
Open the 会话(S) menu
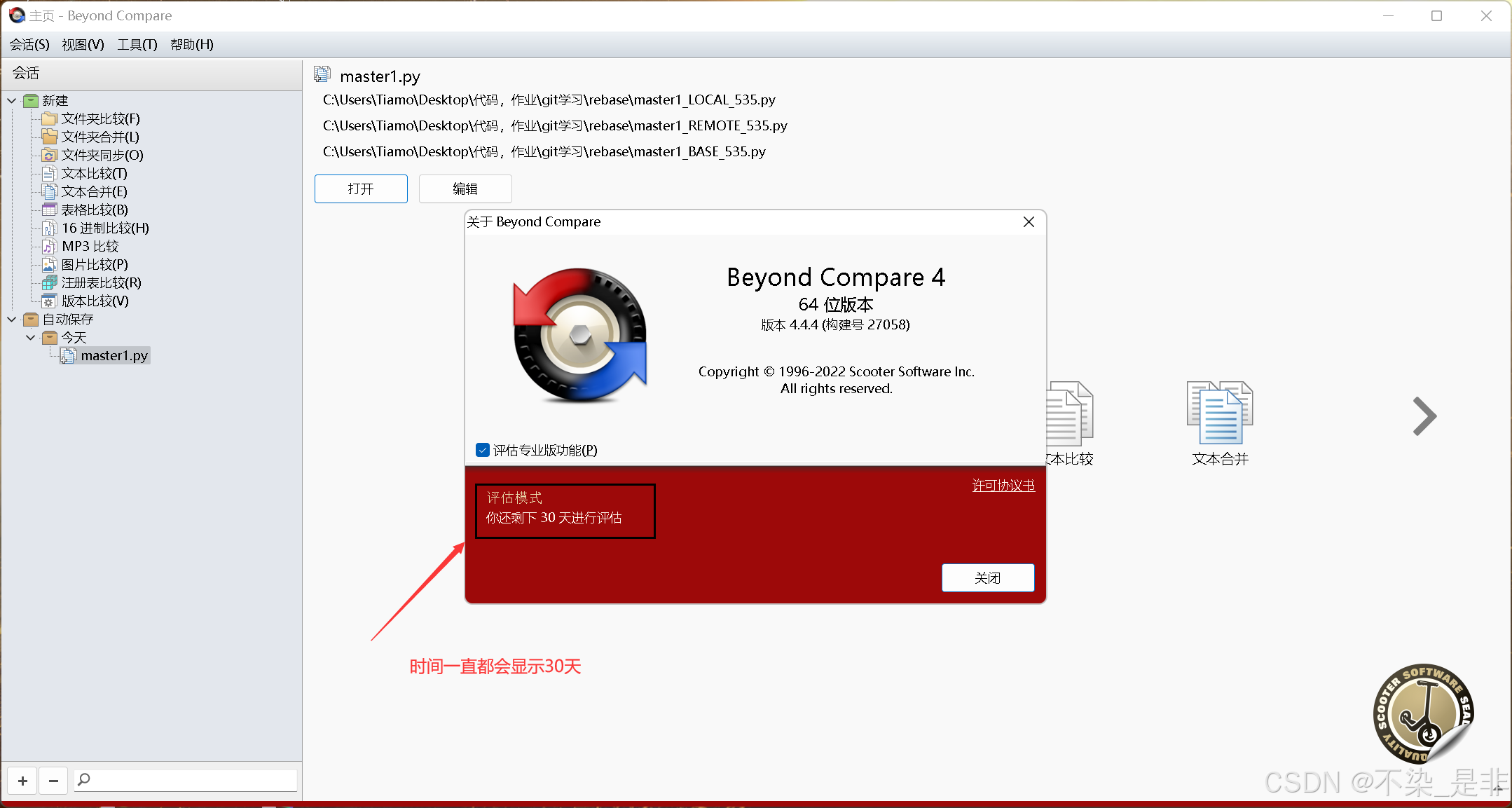(29, 44)
